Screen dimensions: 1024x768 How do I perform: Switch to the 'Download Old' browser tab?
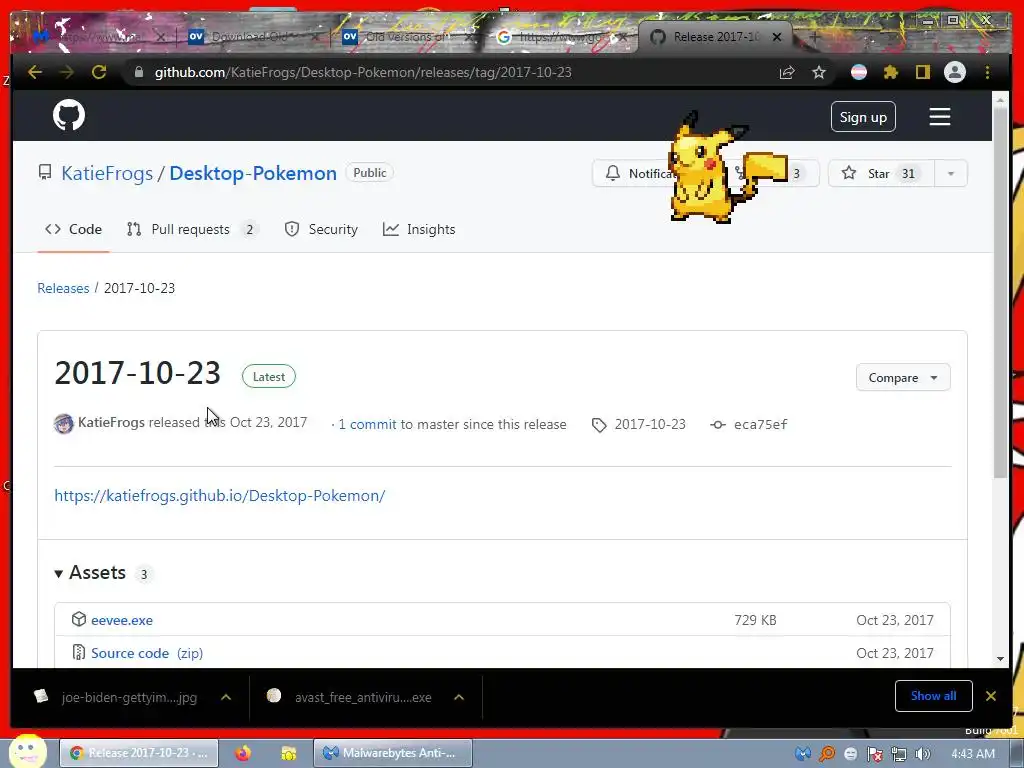[251, 37]
